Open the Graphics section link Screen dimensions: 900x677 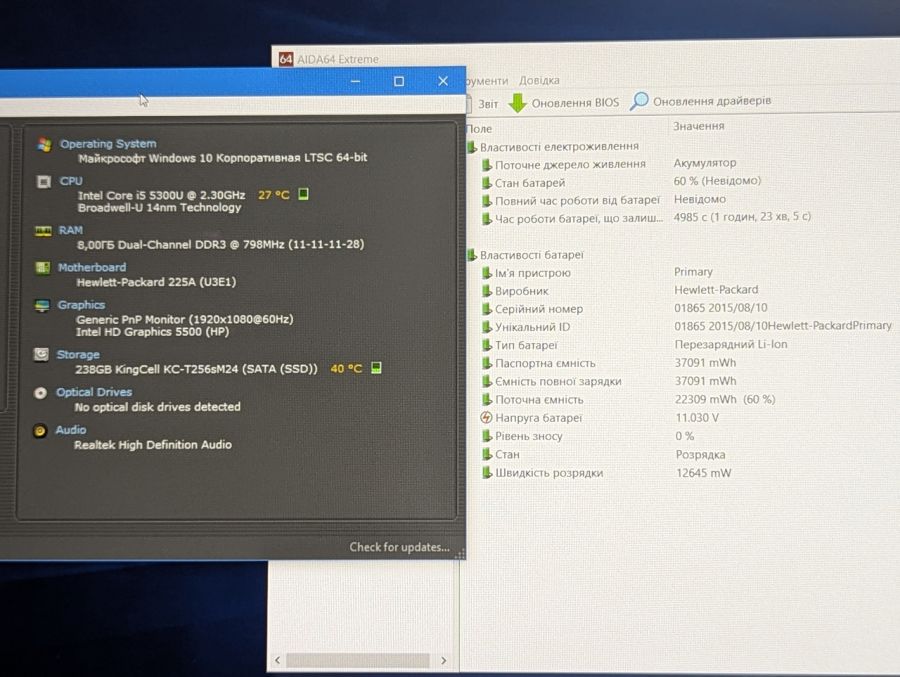(81, 305)
